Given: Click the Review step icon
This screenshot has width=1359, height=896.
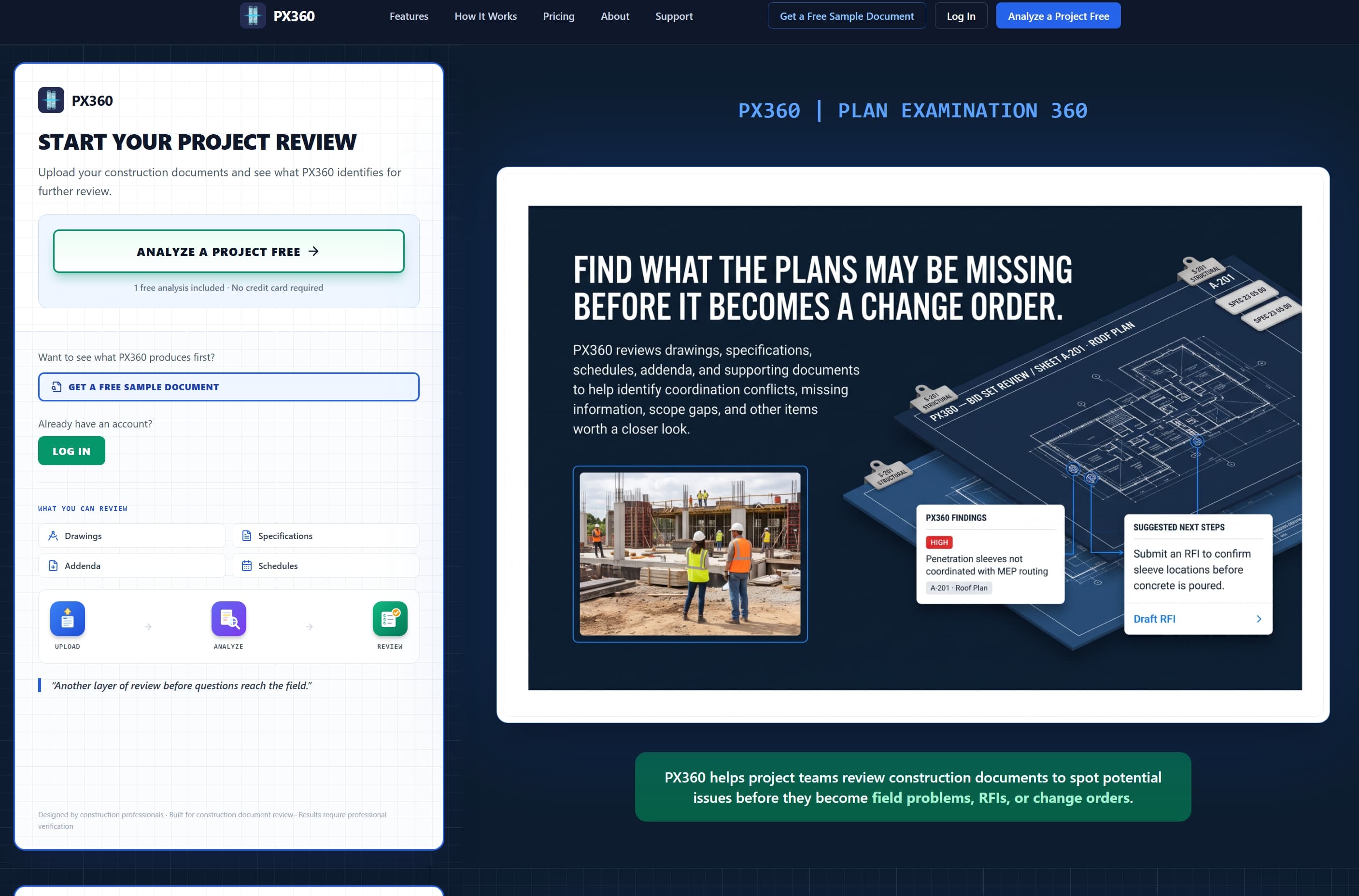Looking at the screenshot, I should coord(390,618).
